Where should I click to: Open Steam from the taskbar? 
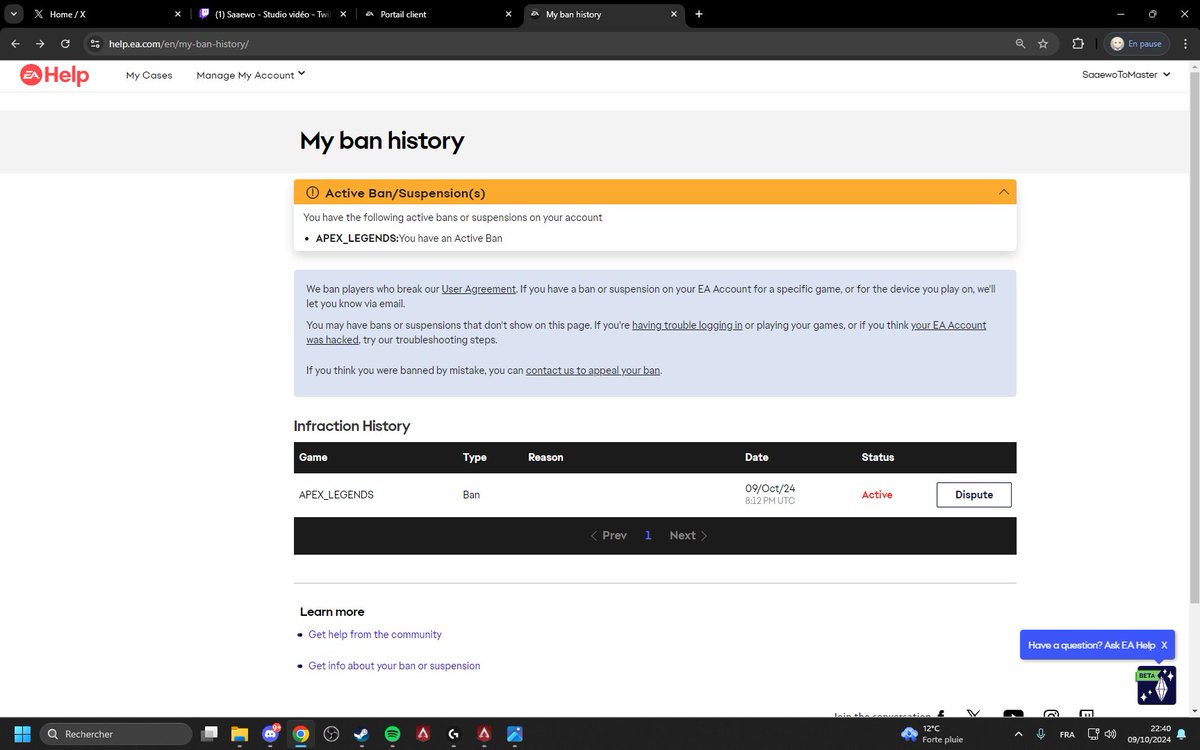361,733
